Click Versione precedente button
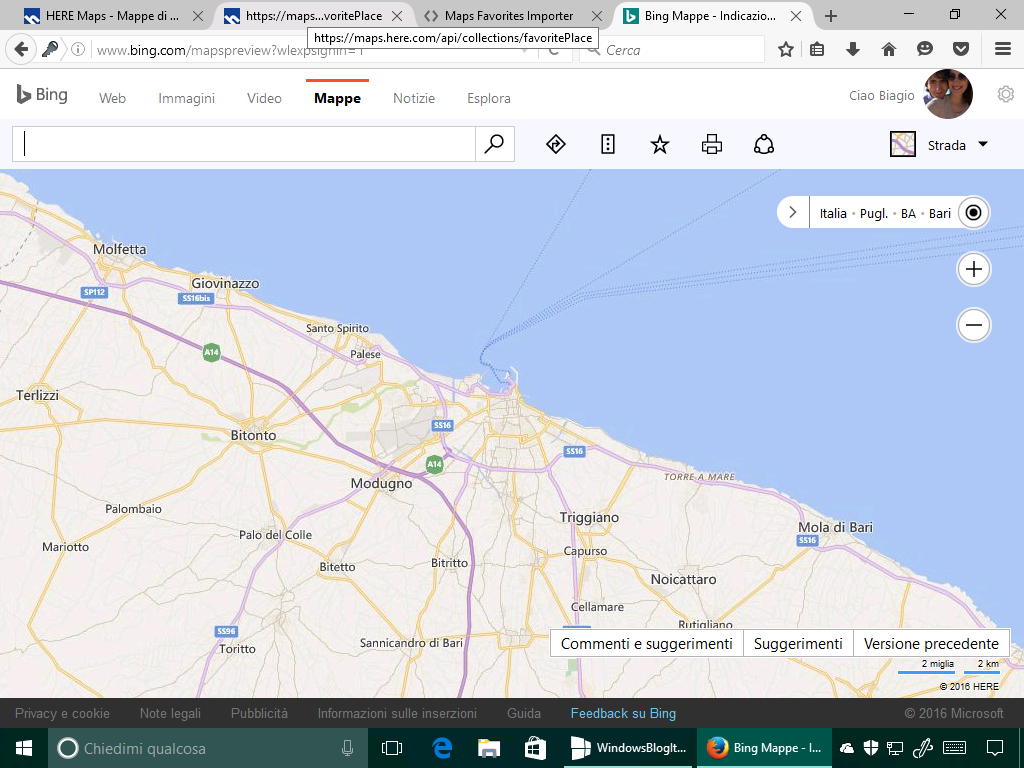The image size is (1024, 768). point(931,644)
